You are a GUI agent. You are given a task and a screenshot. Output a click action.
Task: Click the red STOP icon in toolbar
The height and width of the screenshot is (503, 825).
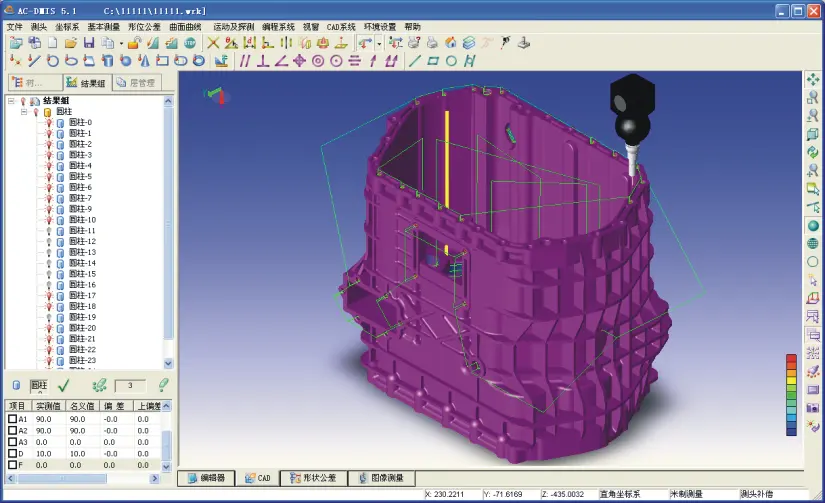tap(190, 43)
